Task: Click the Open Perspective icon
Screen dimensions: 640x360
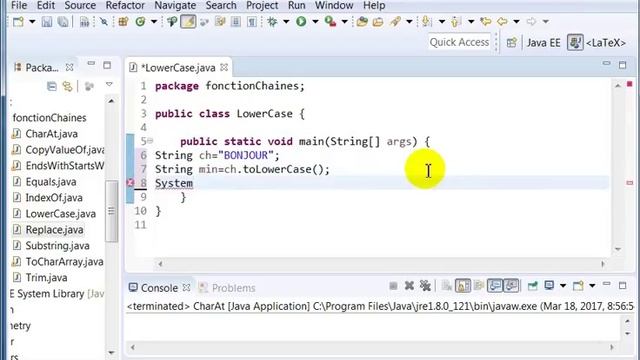Action: [x=511, y=42]
